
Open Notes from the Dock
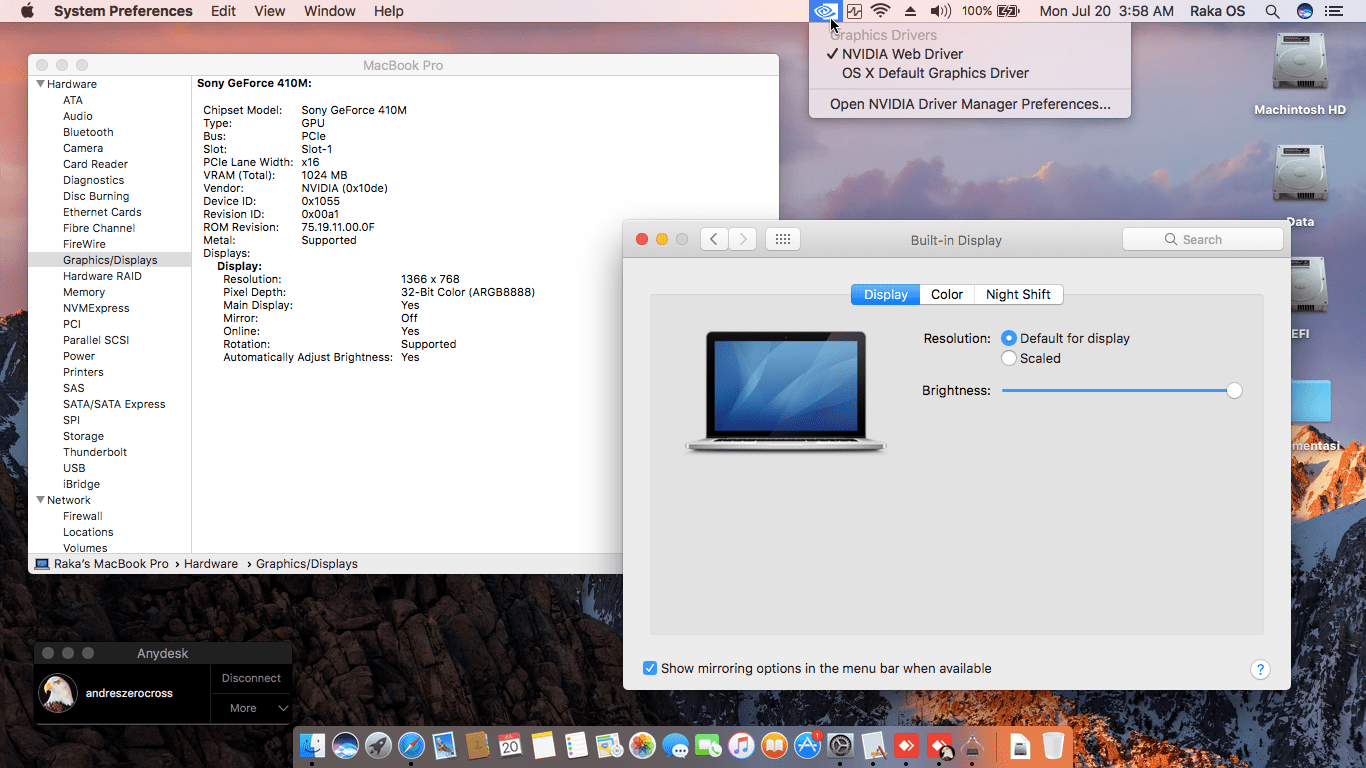coord(543,745)
